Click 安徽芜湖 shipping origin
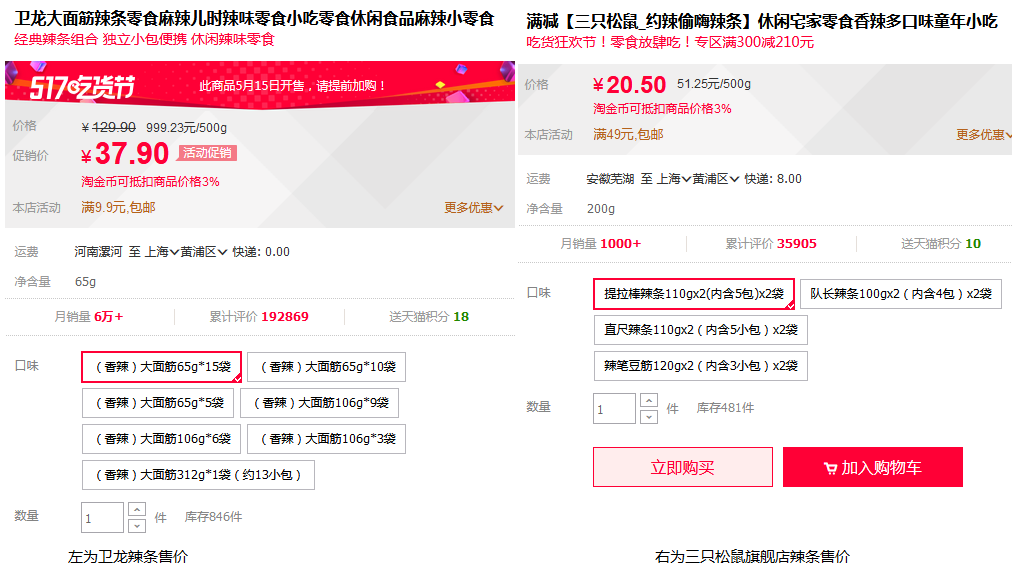Viewport: 1012px width, 579px height. [x=611, y=179]
